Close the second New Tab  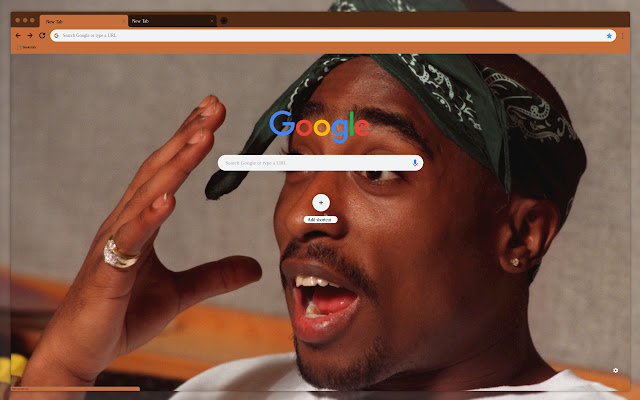(x=212, y=21)
